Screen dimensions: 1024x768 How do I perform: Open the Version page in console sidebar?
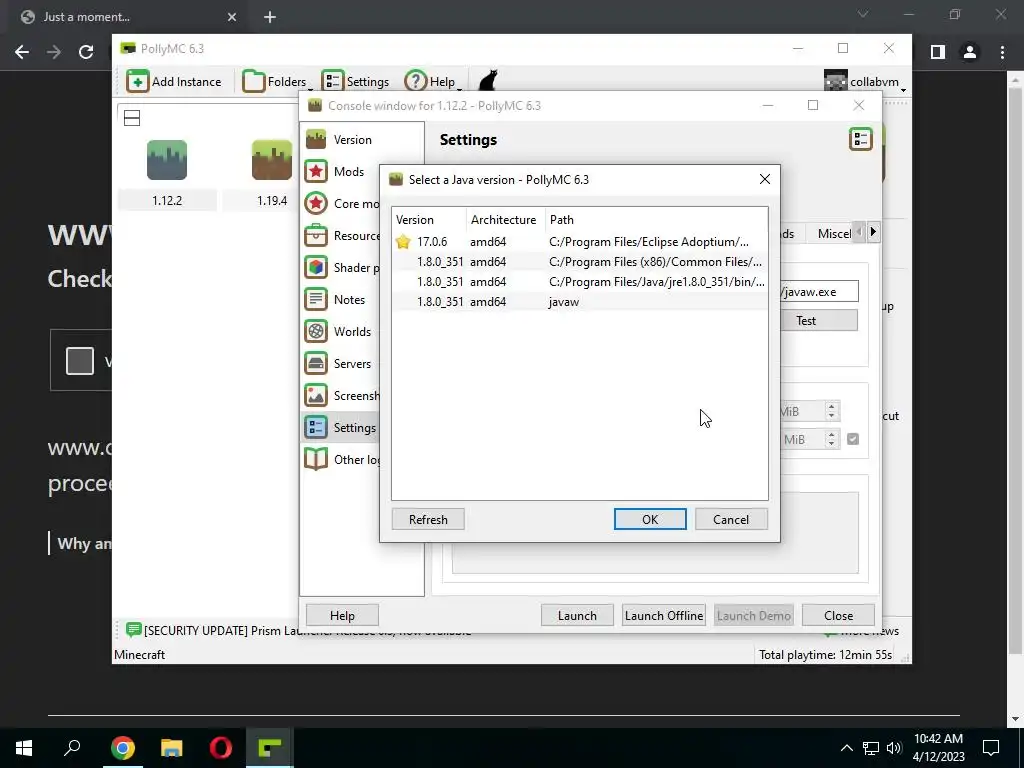tap(362, 140)
